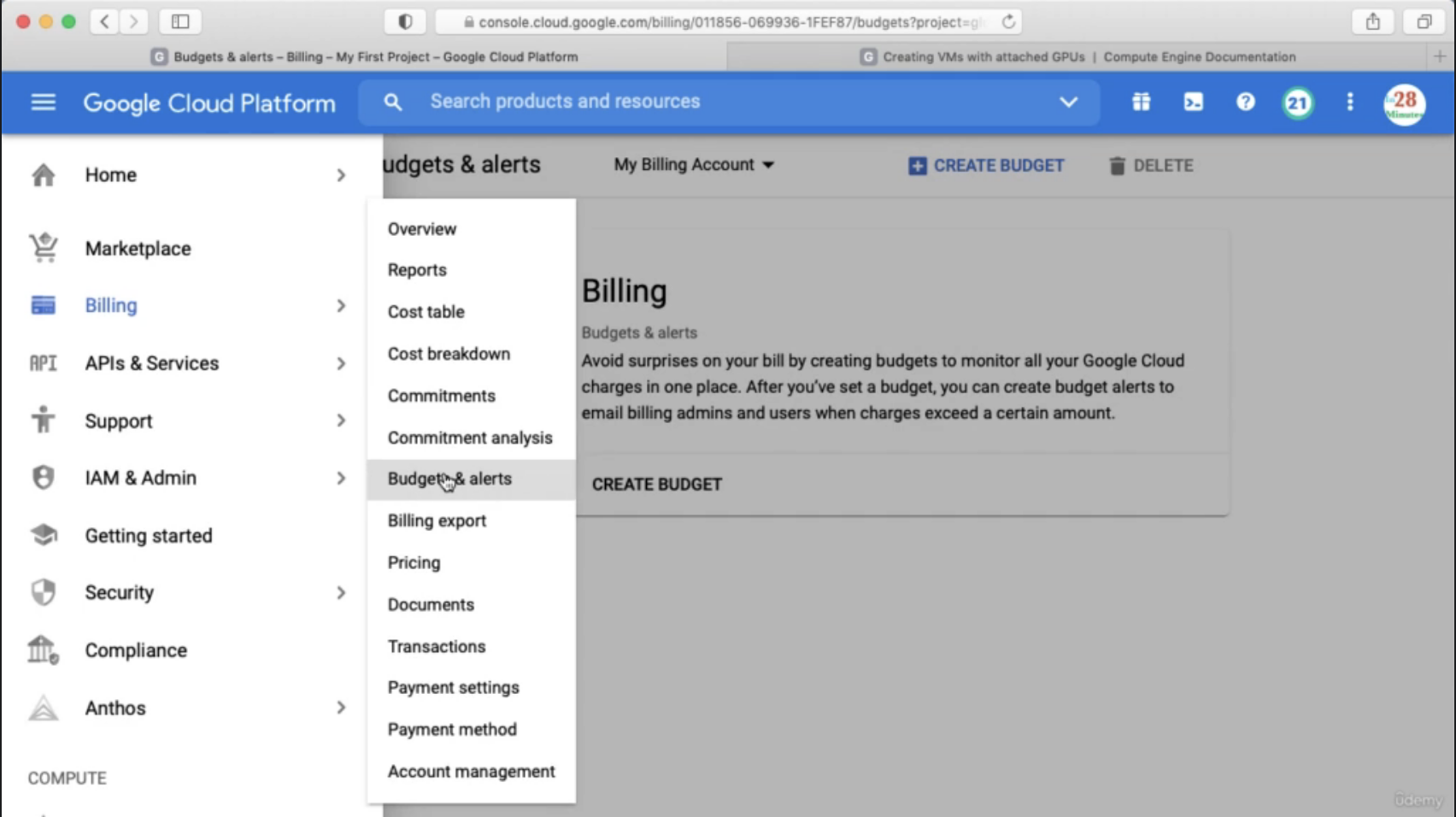This screenshot has height=817, width=1456.
Task: Open the free trial gift icon
Action: click(1141, 103)
